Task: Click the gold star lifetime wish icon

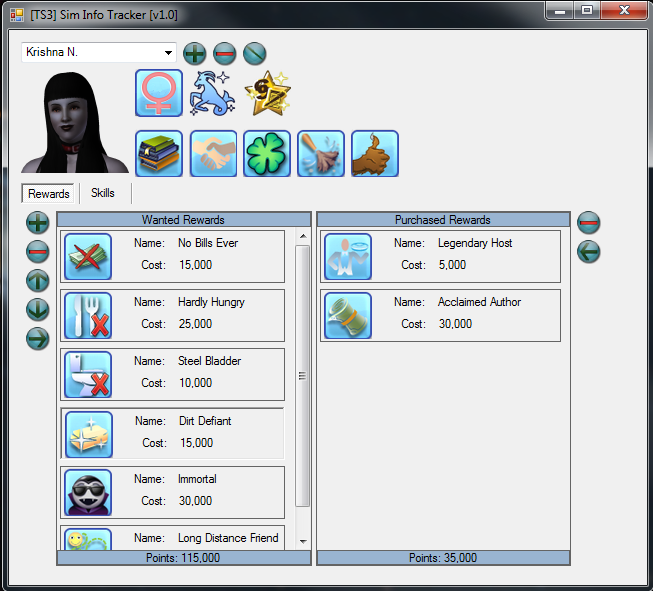Action: [267, 93]
